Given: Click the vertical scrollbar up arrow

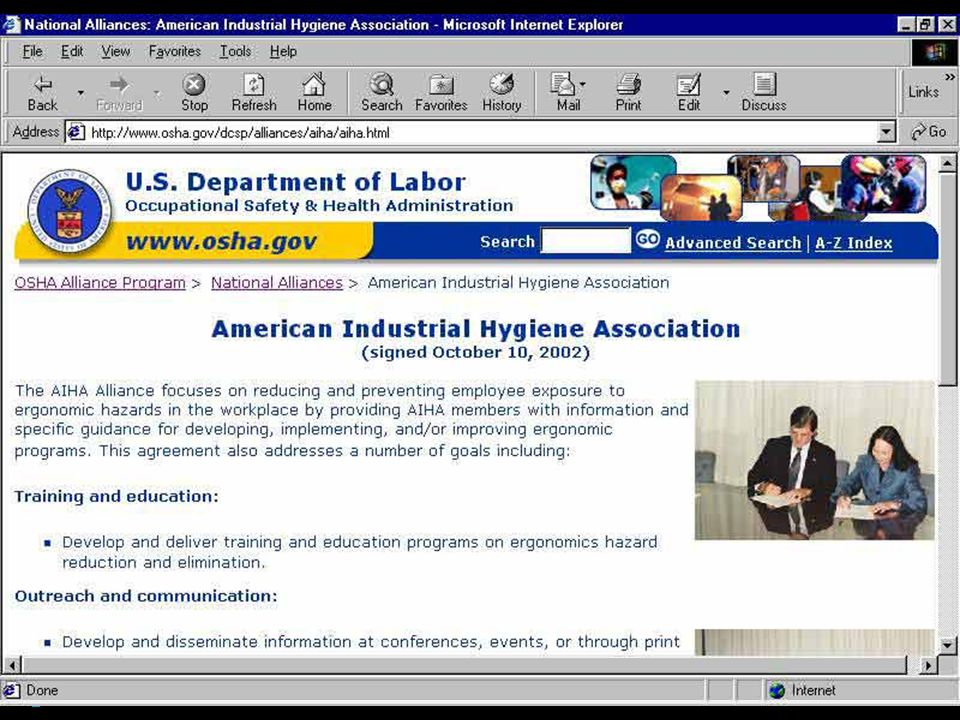Looking at the screenshot, I should (947, 163).
